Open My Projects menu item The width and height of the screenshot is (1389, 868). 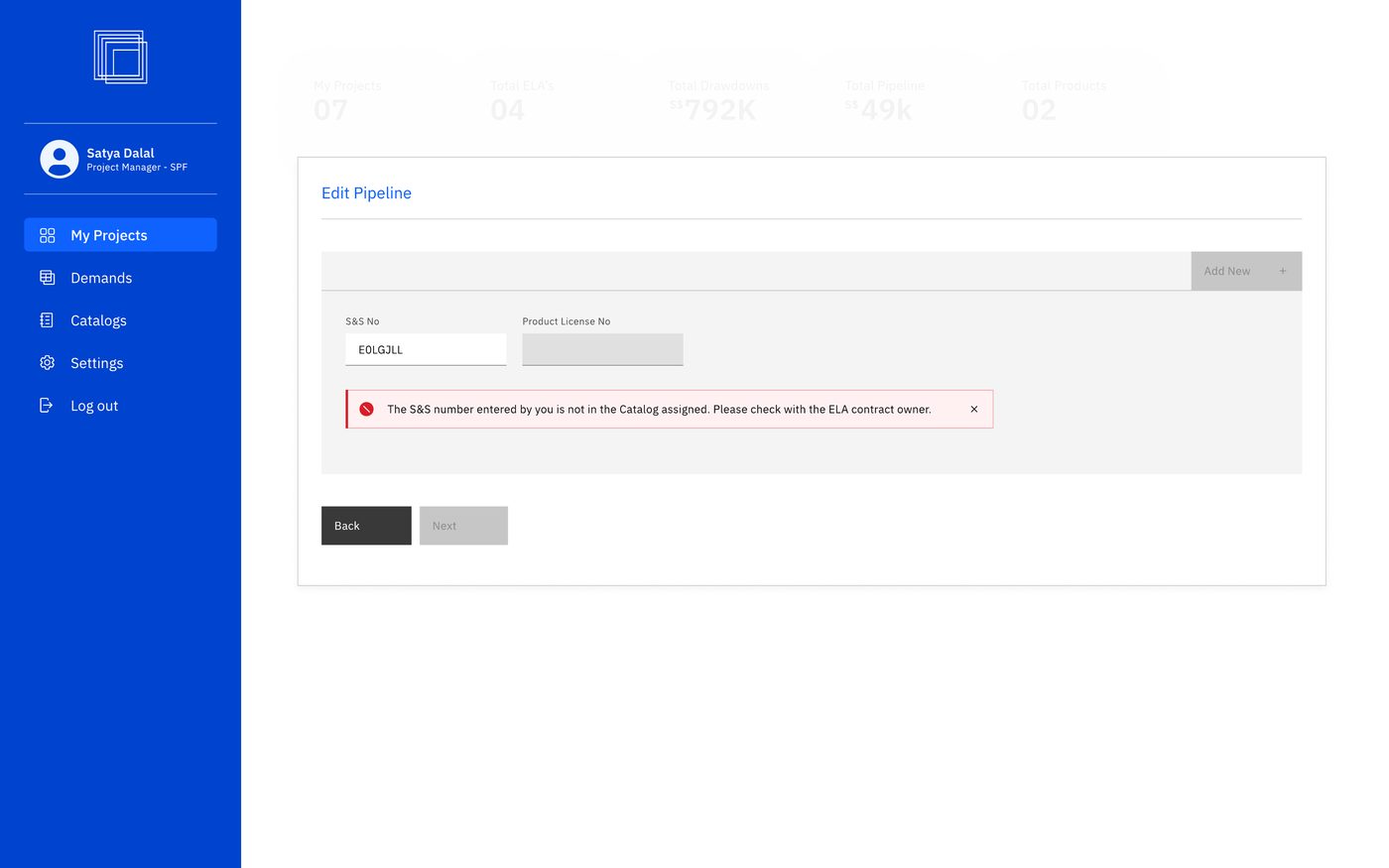(x=120, y=235)
